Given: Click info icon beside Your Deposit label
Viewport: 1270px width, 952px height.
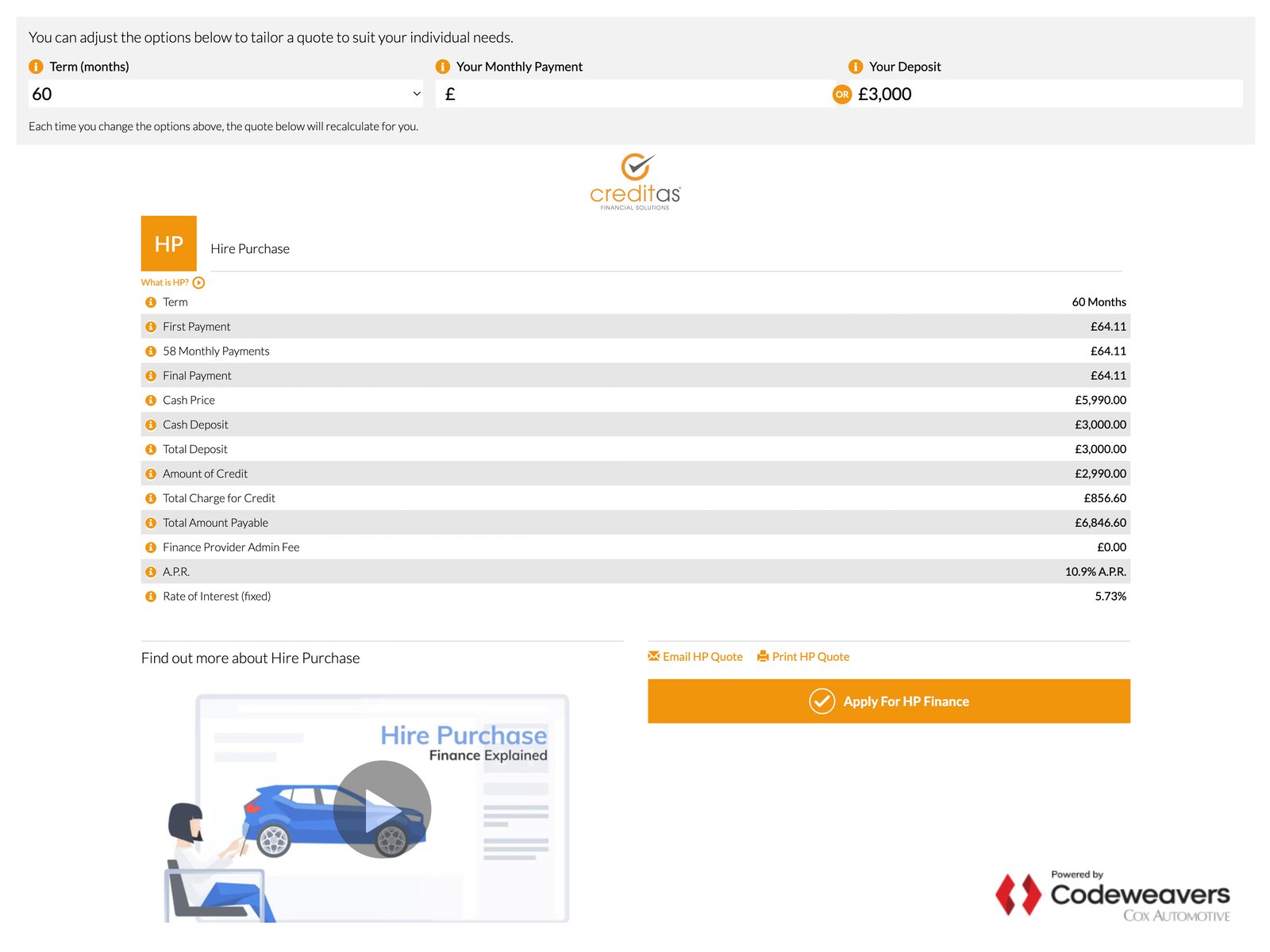Looking at the screenshot, I should coord(856,67).
